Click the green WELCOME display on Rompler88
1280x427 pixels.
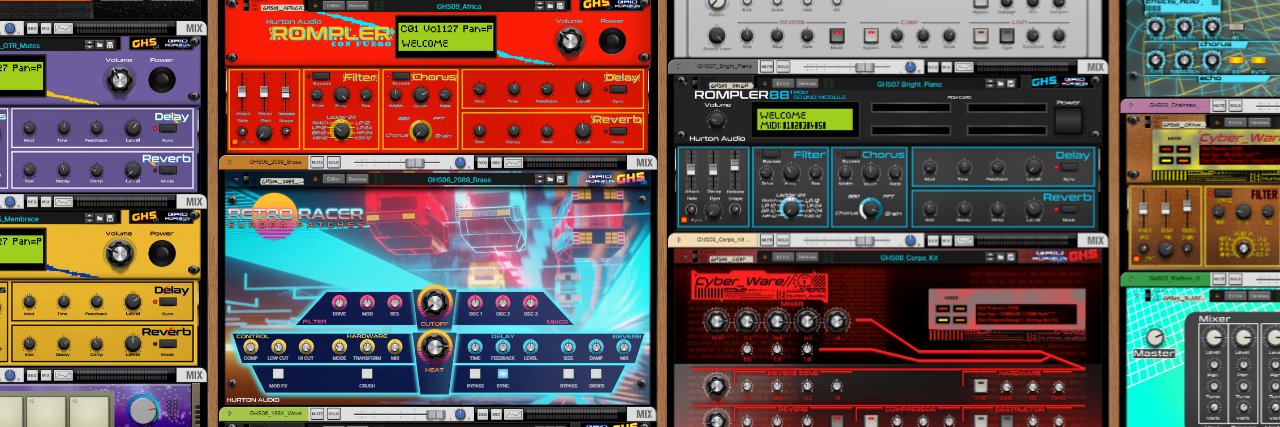click(805, 119)
